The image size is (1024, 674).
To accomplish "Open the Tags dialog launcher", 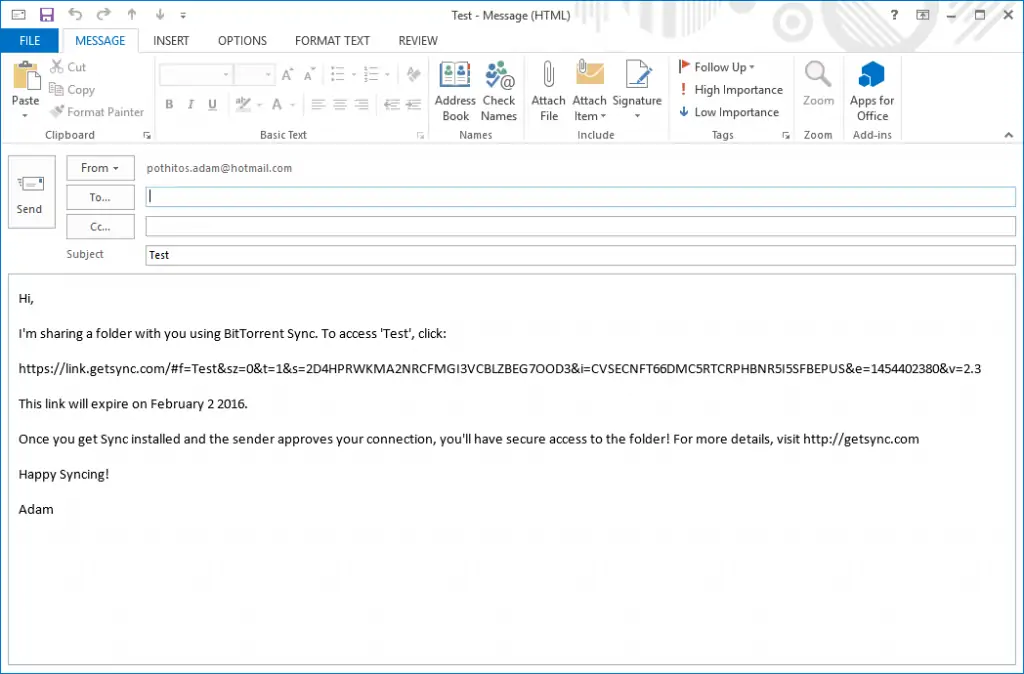I will pyautogui.click(x=786, y=135).
